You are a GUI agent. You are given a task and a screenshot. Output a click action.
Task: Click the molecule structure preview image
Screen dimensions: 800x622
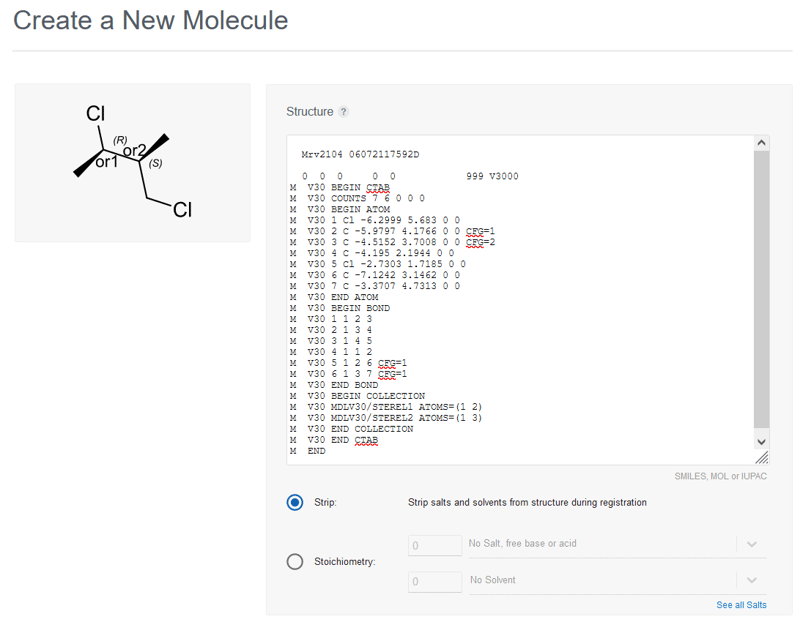[x=132, y=163]
